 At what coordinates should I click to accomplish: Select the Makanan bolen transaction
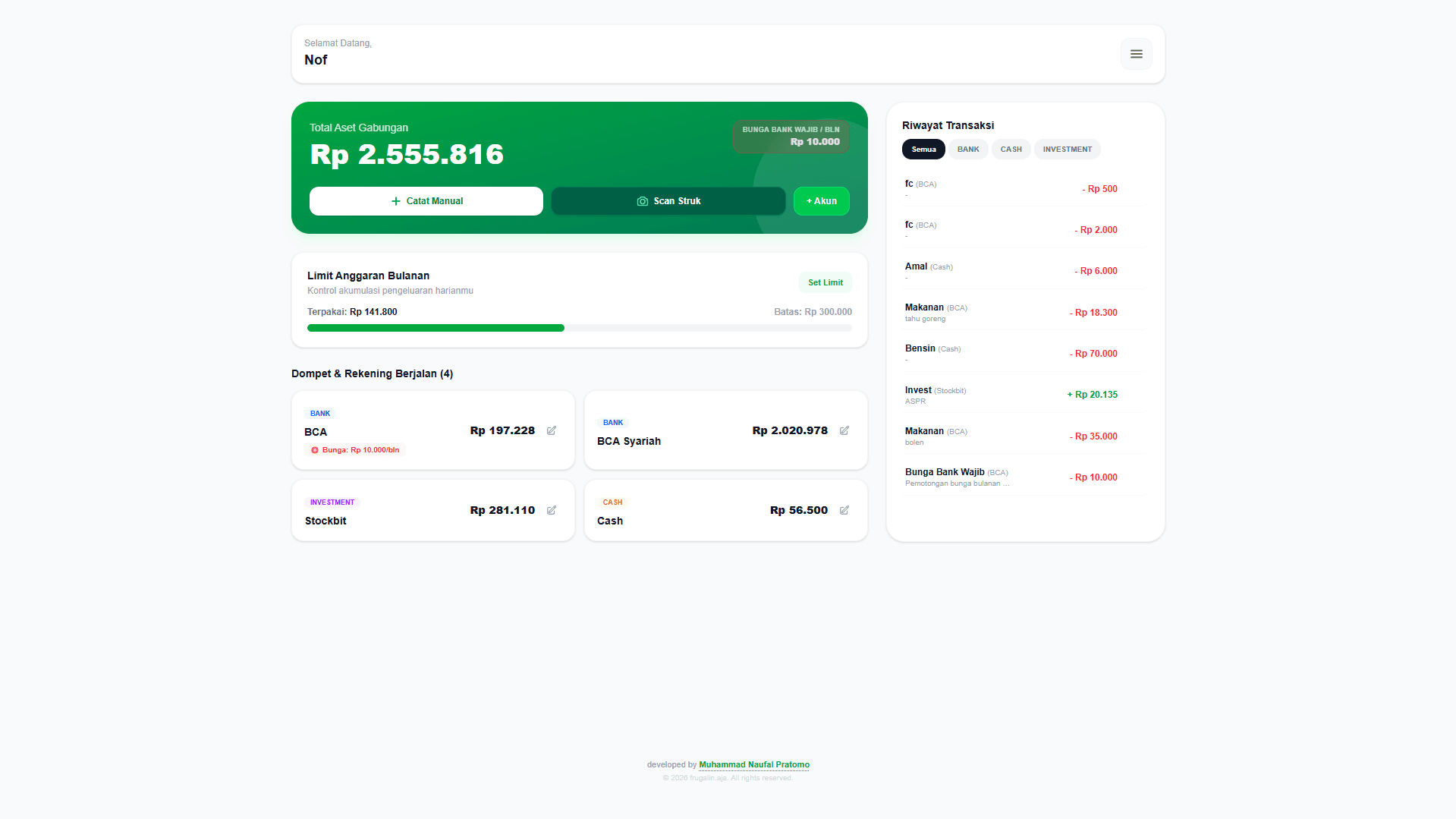(x=1025, y=436)
